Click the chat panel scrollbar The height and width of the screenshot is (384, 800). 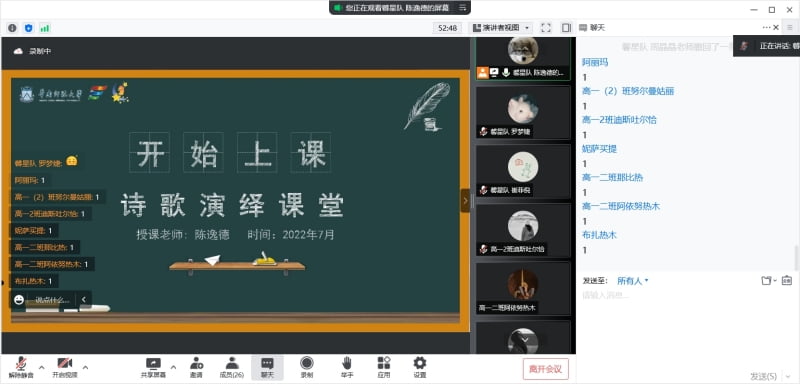[x=796, y=257]
